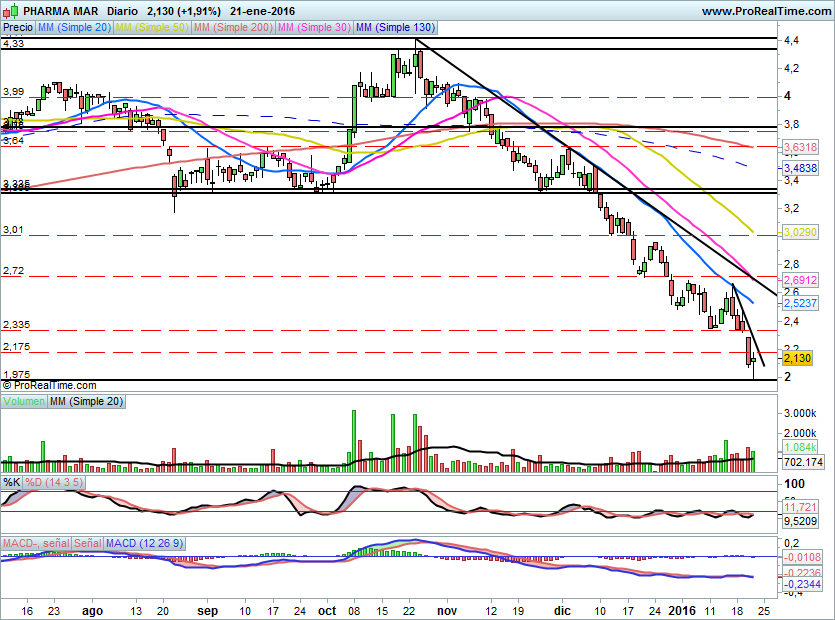Click the 2,335 level label
Image resolution: width=835 pixels, height=620 pixels.
17,325
